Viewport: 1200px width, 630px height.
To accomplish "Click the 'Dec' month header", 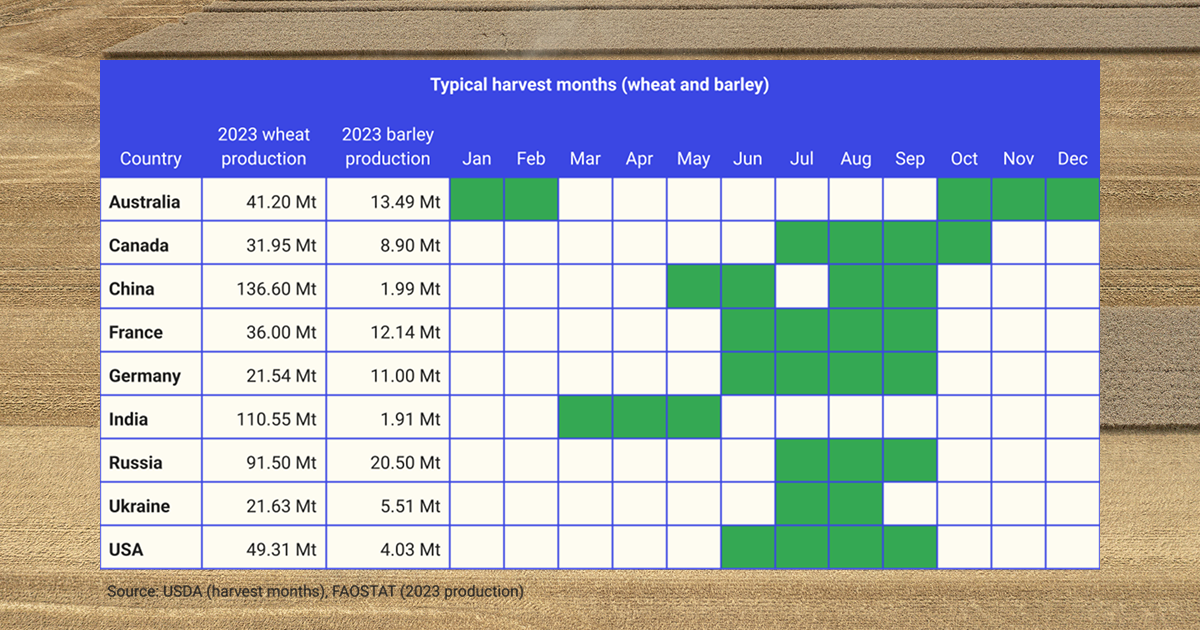I will tap(1072, 158).
